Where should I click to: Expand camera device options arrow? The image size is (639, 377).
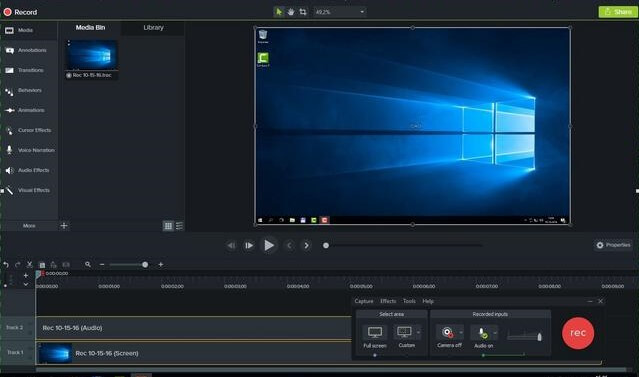point(461,332)
